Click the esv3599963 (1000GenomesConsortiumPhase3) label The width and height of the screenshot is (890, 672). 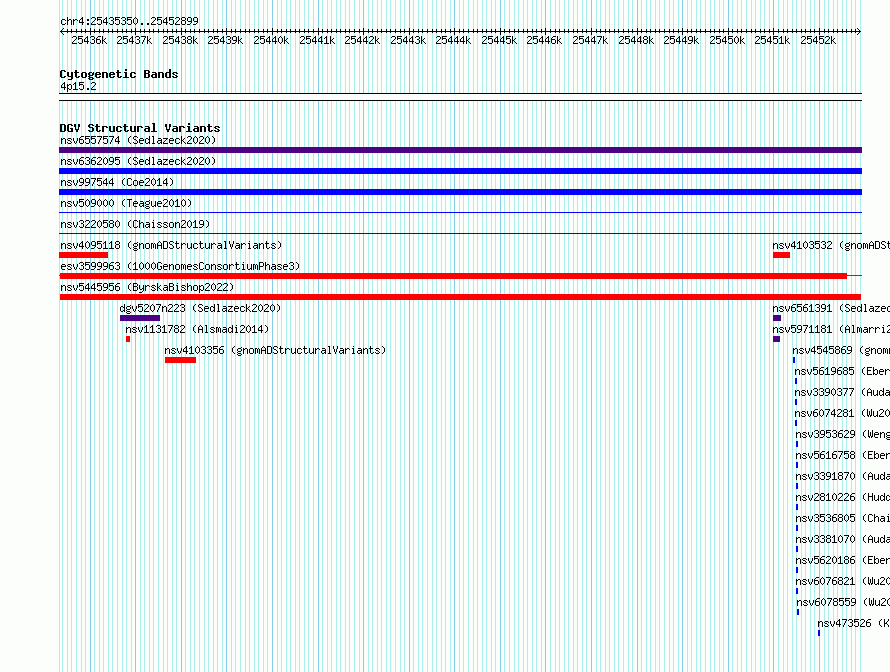tap(180, 266)
